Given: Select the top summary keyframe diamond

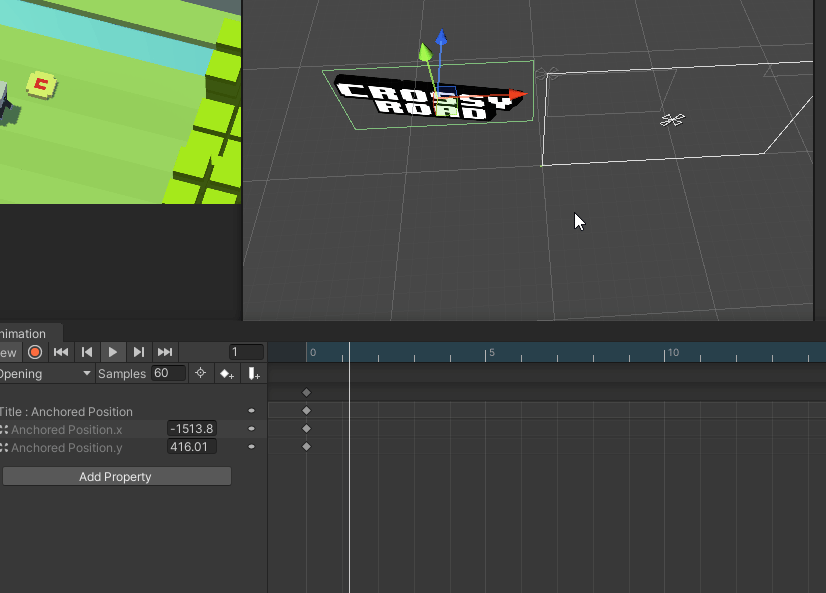Looking at the screenshot, I should click(307, 392).
